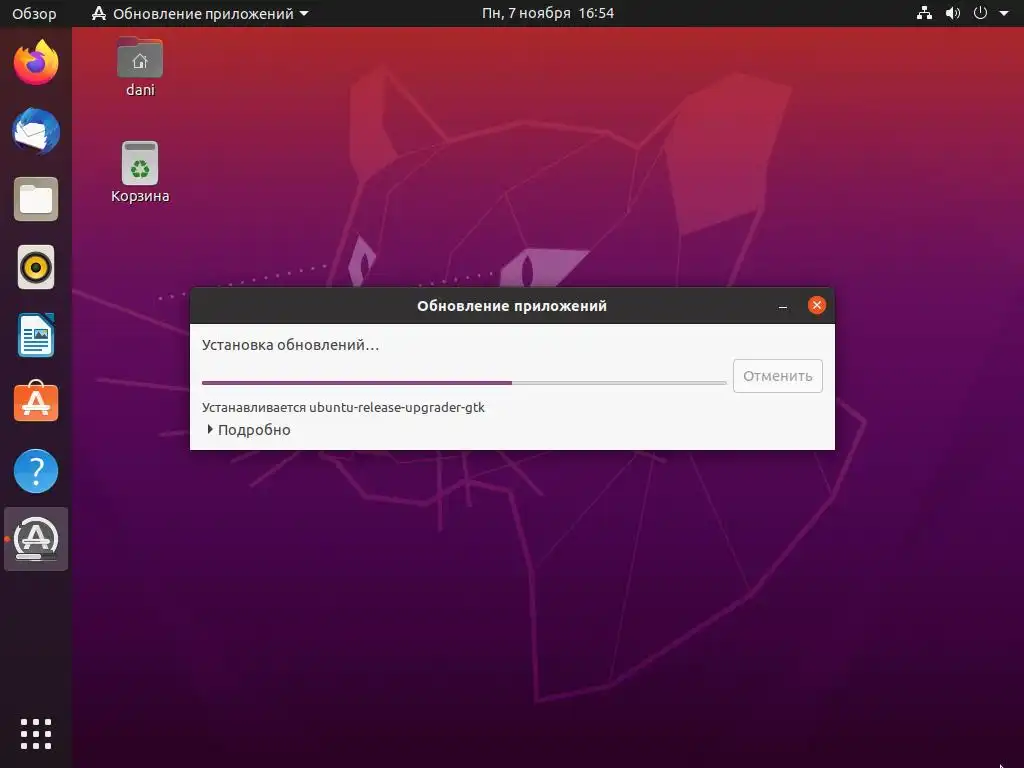This screenshot has height=768, width=1024.
Task: Open LibreOffice Writer from the dock
Action: (36, 335)
